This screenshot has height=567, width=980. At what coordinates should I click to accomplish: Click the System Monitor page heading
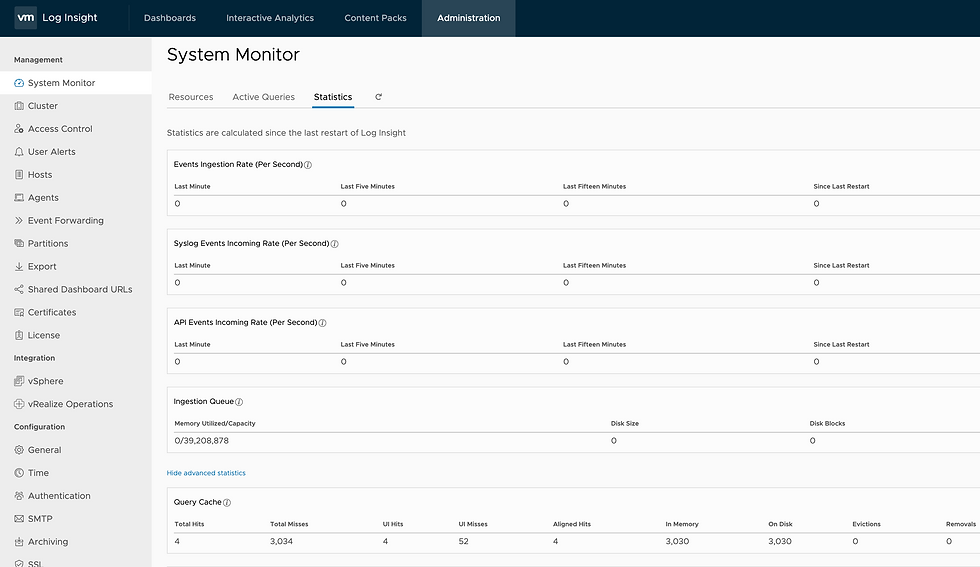pyautogui.click(x=233, y=54)
